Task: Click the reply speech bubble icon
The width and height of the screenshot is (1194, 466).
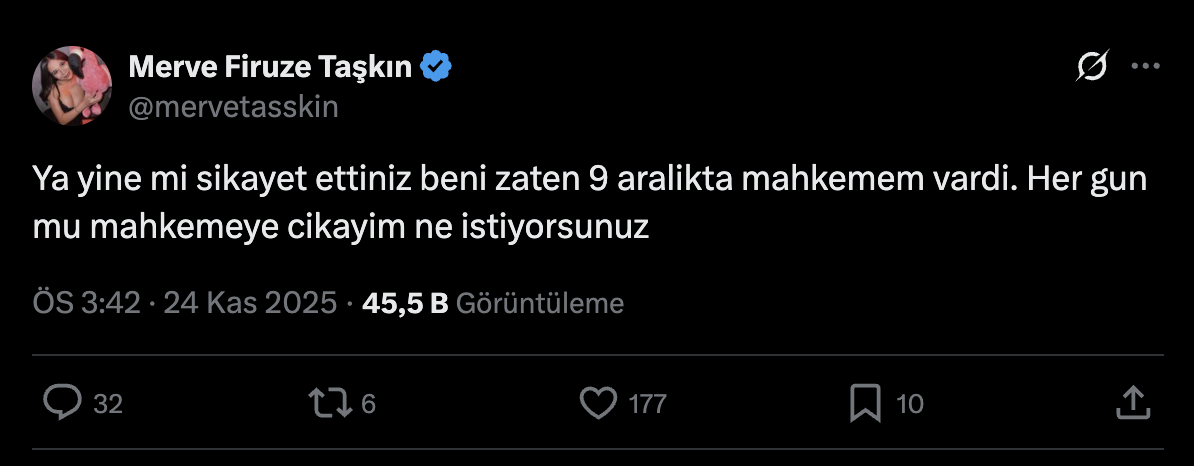Action: pyautogui.click(x=63, y=403)
